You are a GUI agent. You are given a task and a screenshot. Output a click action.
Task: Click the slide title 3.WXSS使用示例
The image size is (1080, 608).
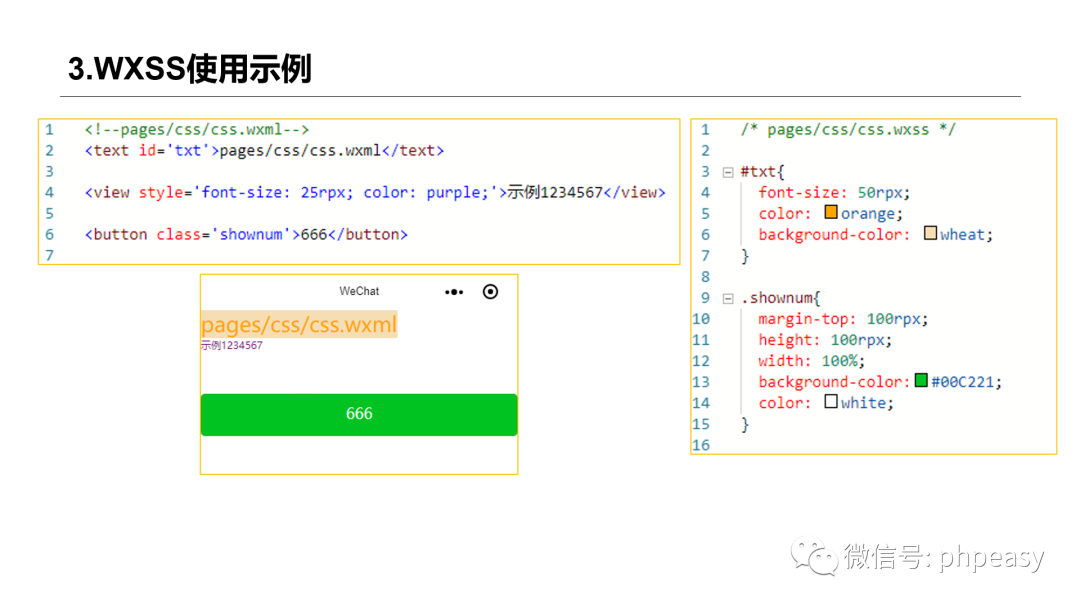click(188, 68)
